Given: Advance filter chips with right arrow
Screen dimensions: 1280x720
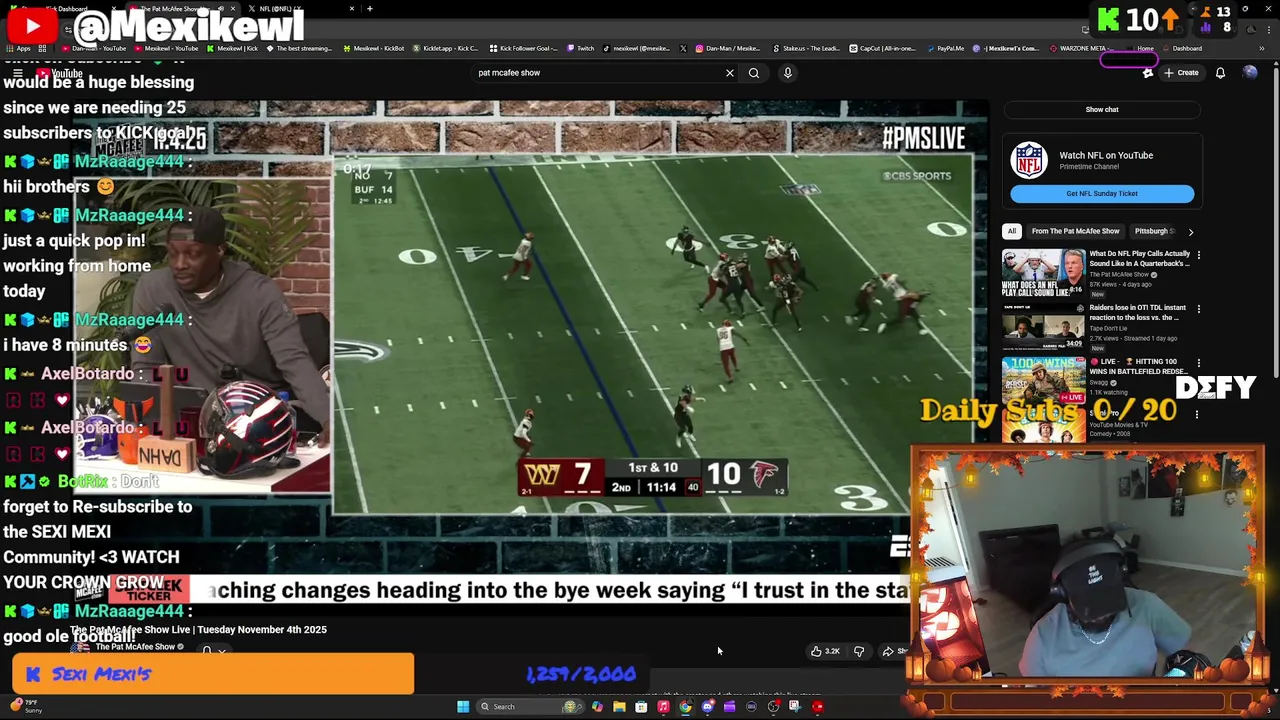Looking at the screenshot, I should pos(1190,232).
